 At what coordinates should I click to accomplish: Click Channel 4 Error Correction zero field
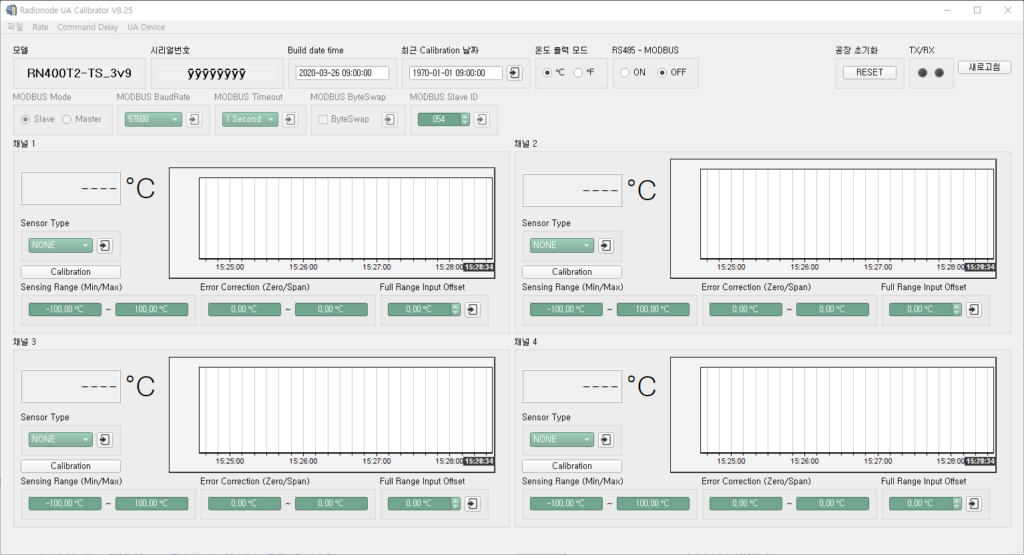[x=746, y=503]
